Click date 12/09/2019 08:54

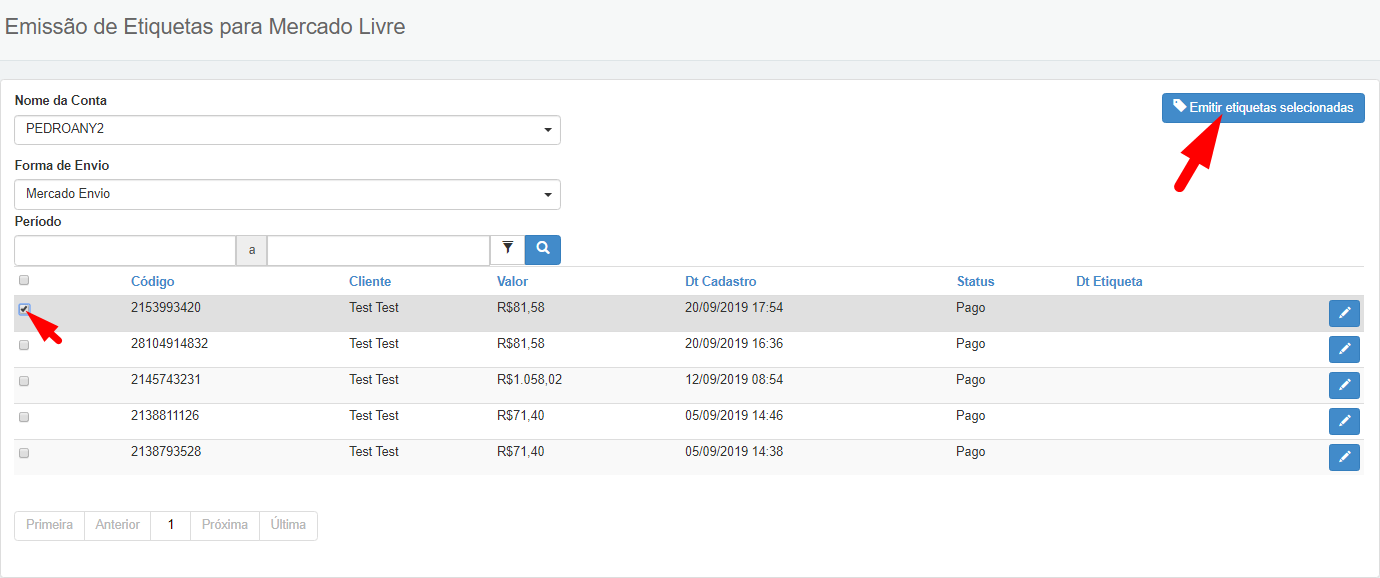coord(734,380)
